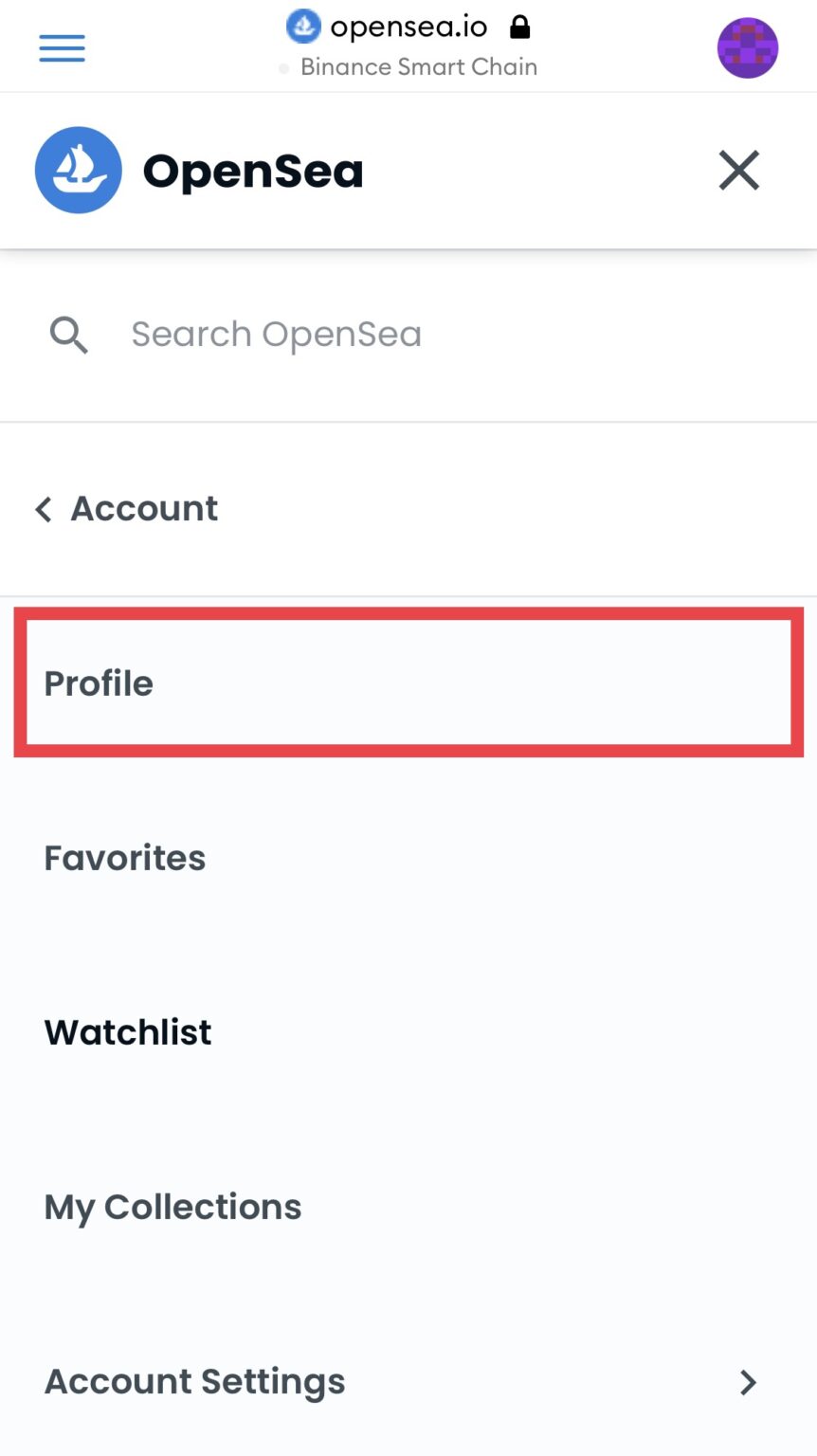Open the Favorites menu item
The image size is (817, 1456).
(124, 858)
